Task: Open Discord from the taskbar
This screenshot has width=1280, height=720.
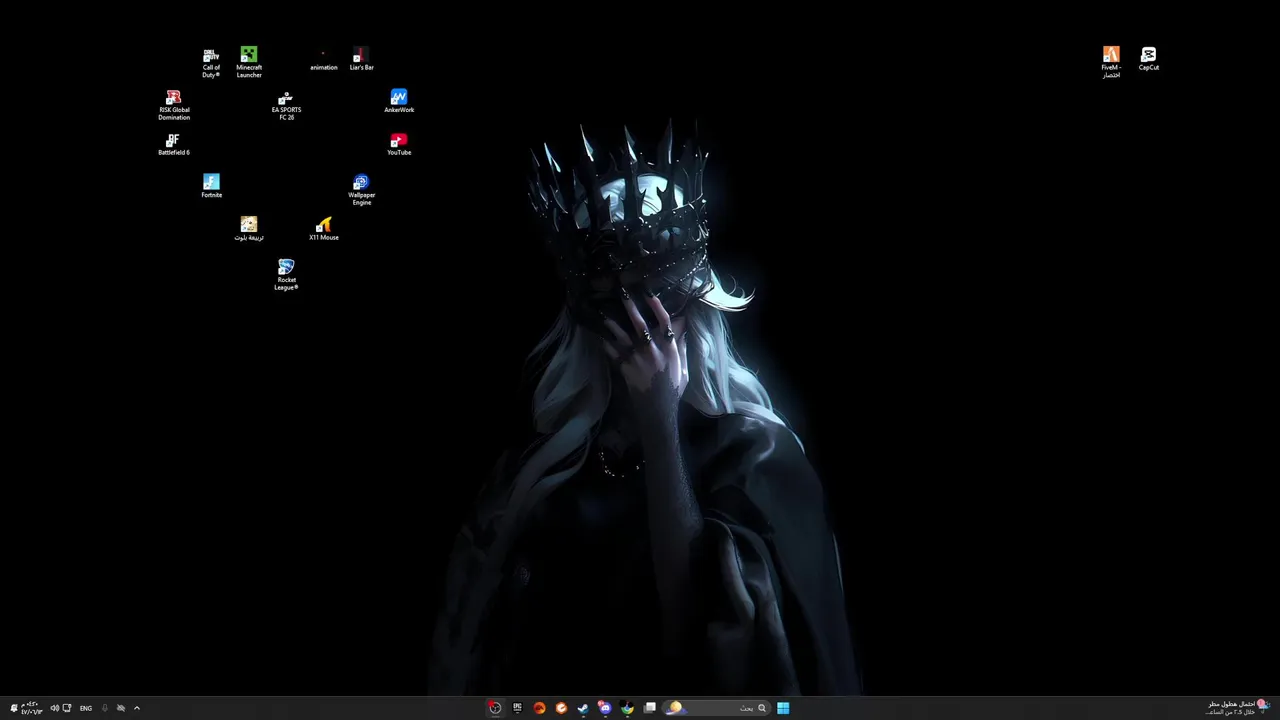Action: (605, 708)
